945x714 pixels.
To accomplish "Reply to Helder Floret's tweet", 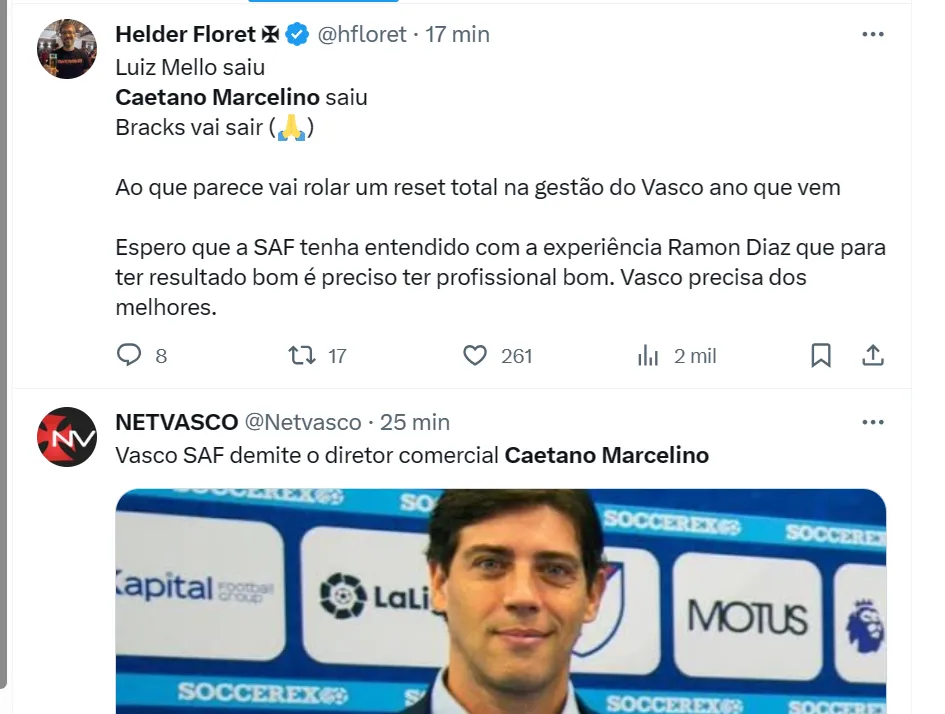I will click(129, 356).
